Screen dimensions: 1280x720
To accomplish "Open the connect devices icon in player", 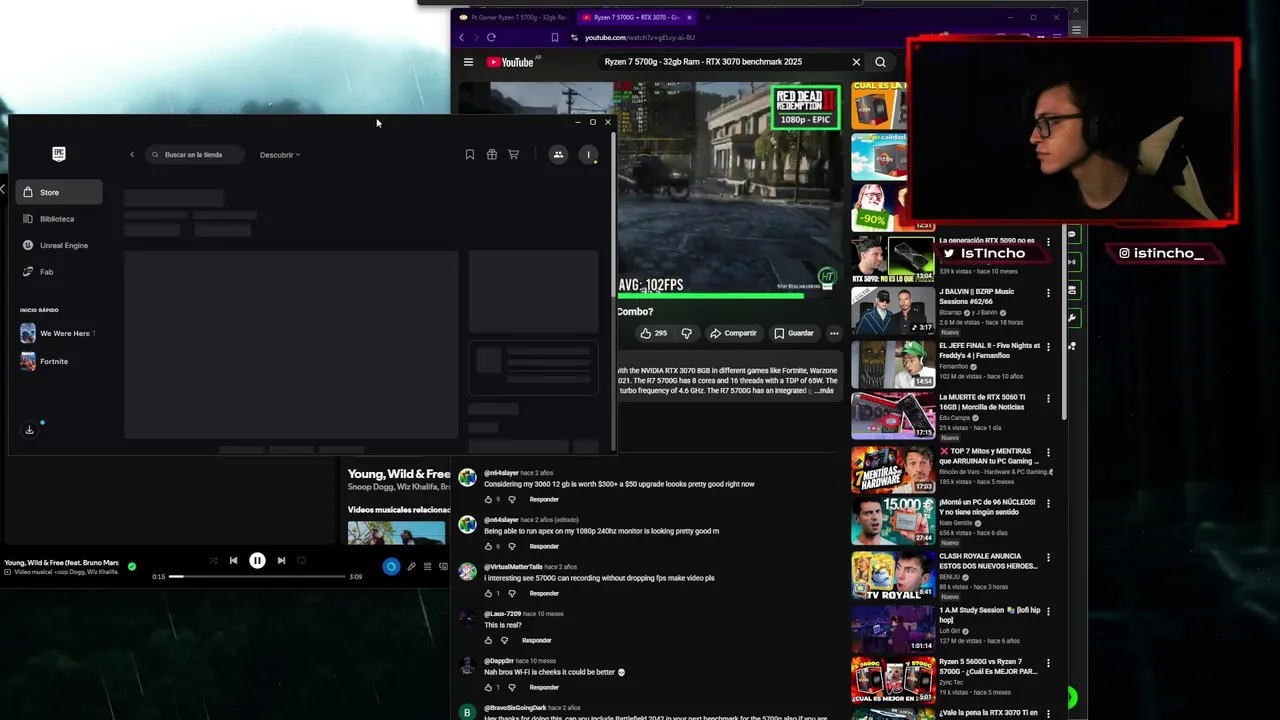I will click(x=443, y=567).
